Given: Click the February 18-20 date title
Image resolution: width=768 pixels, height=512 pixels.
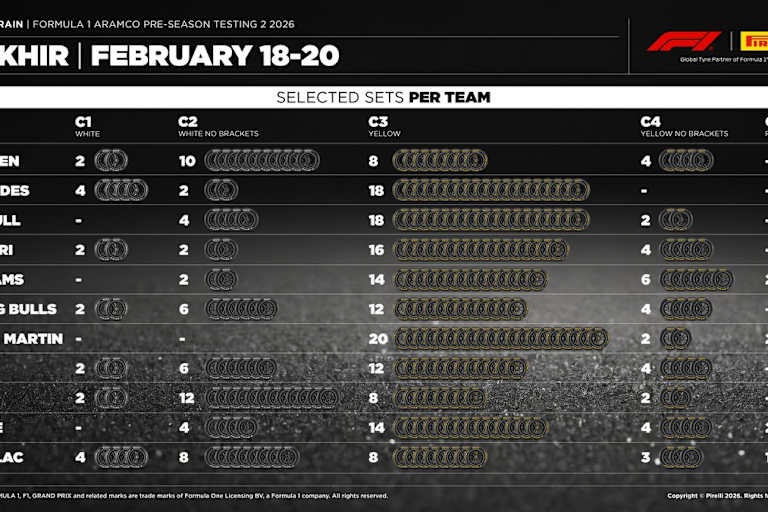Looking at the screenshot, I should pyautogui.click(x=214, y=54).
